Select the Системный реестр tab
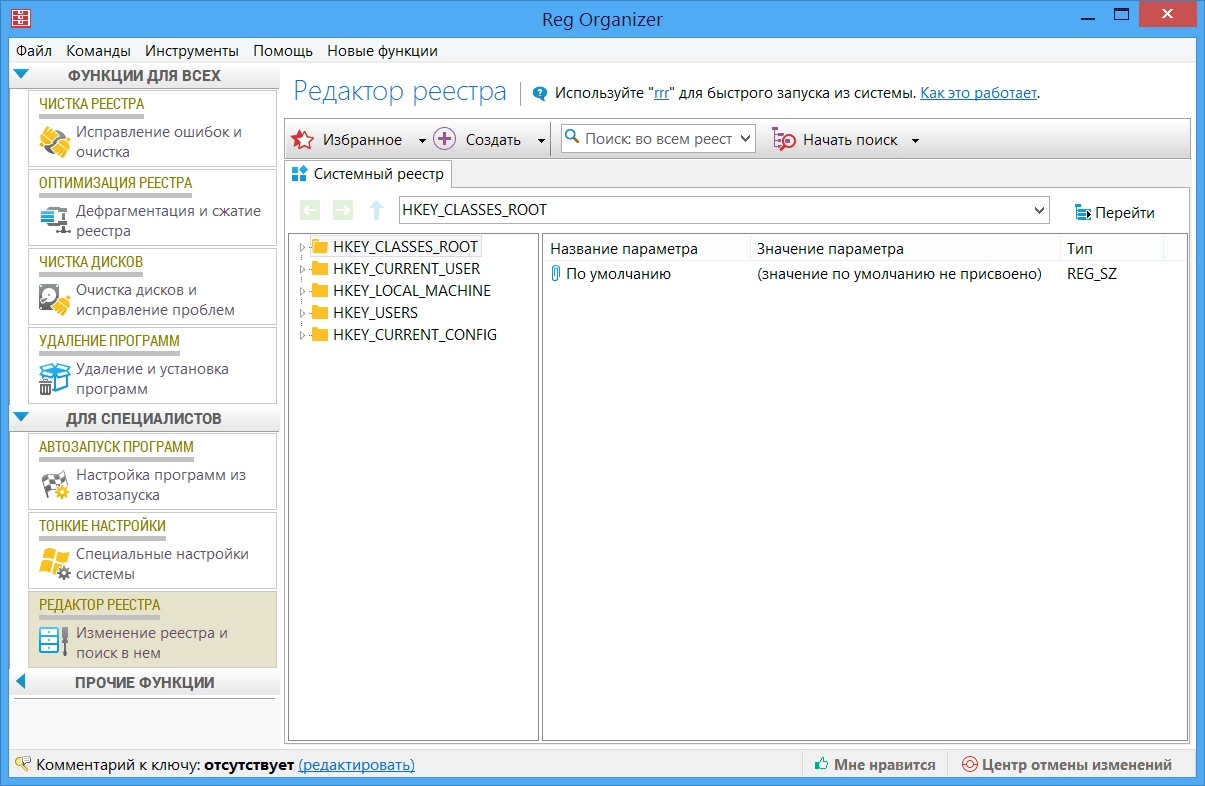The width and height of the screenshot is (1205, 786). point(368,174)
